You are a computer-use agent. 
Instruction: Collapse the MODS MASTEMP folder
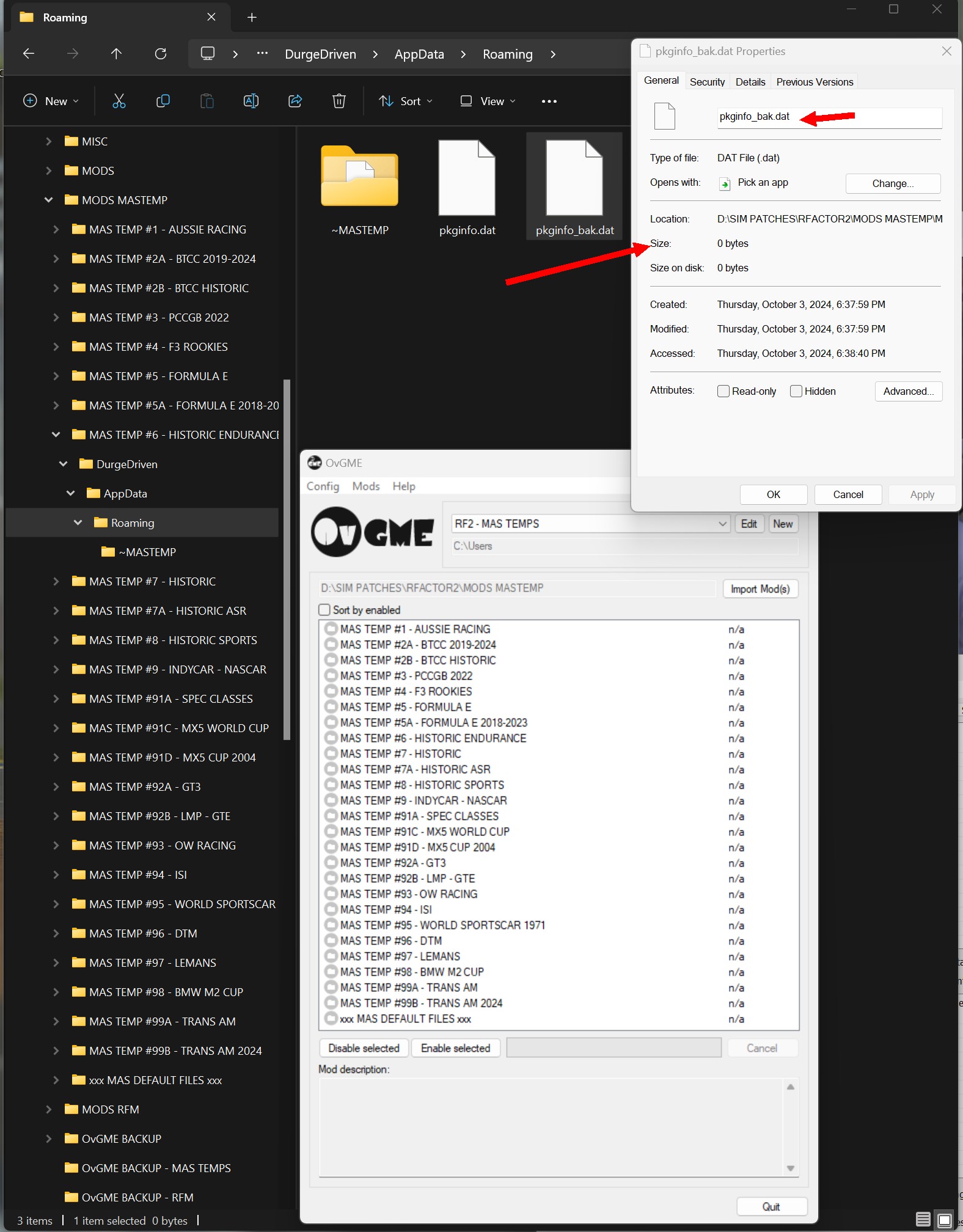click(49, 200)
